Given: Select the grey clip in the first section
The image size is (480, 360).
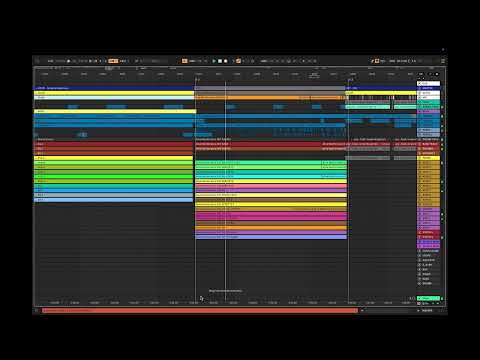Looking at the screenshot, I should click(114, 195).
